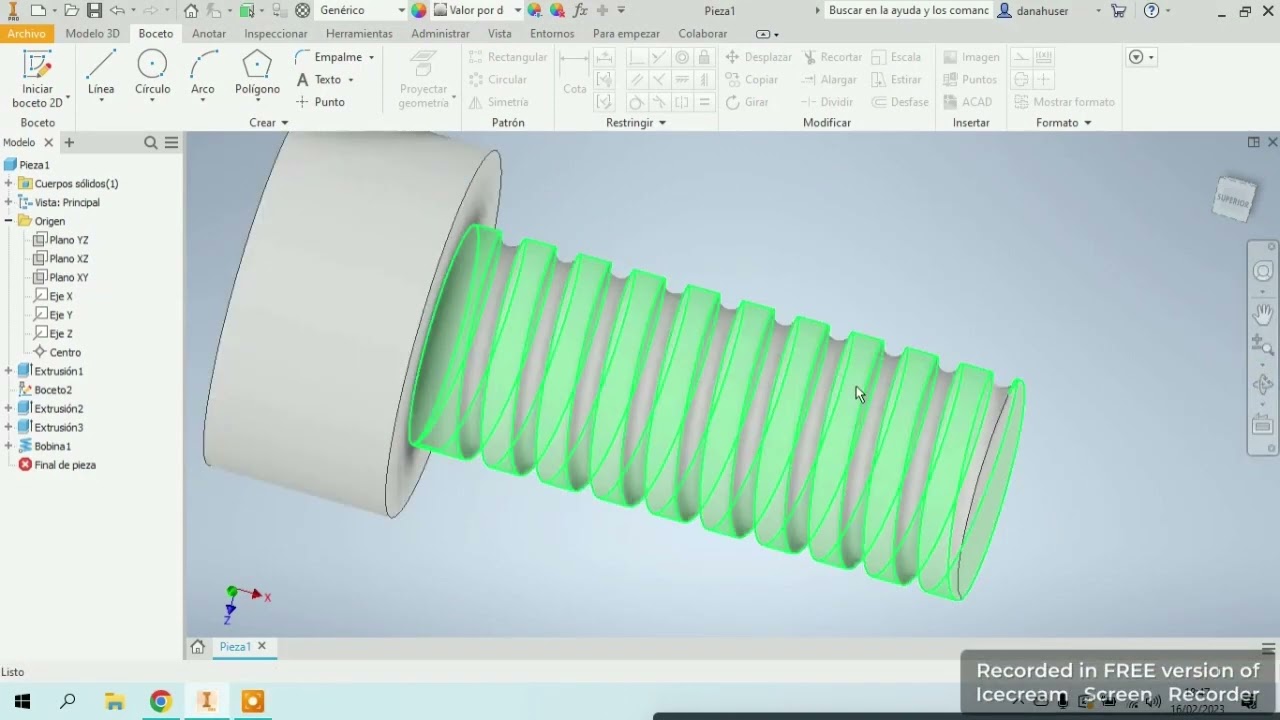Viewport: 1280px width, 720px height.
Task: Open Google Chrome from the taskbar
Action: pos(161,702)
